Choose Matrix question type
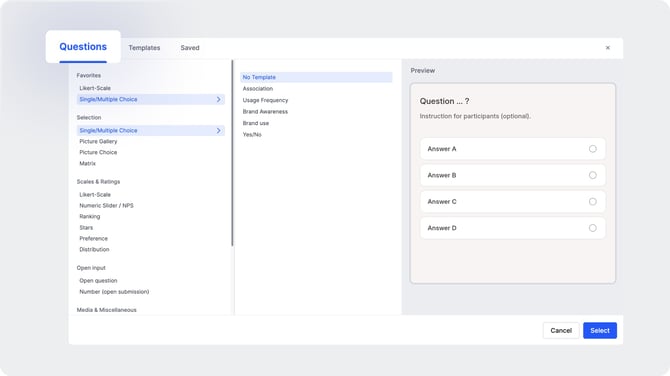The image size is (670, 376). [88, 163]
